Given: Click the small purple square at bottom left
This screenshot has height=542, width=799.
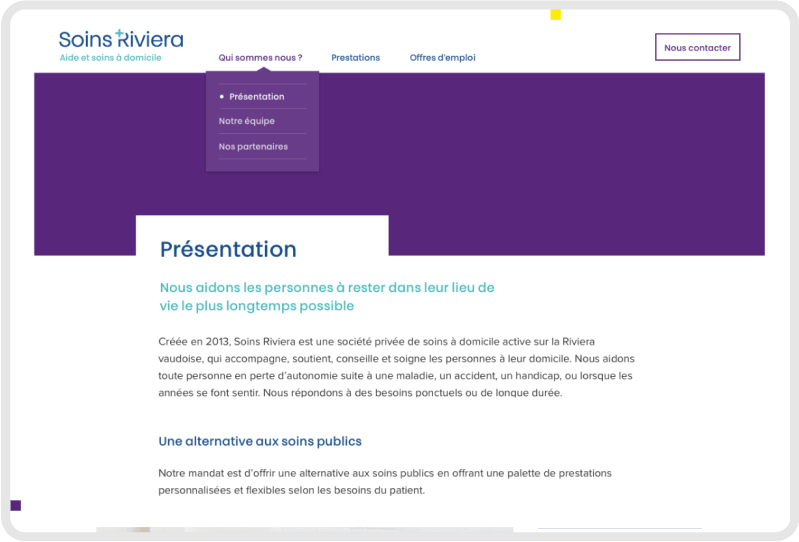Looking at the screenshot, I should coord(15,506).
